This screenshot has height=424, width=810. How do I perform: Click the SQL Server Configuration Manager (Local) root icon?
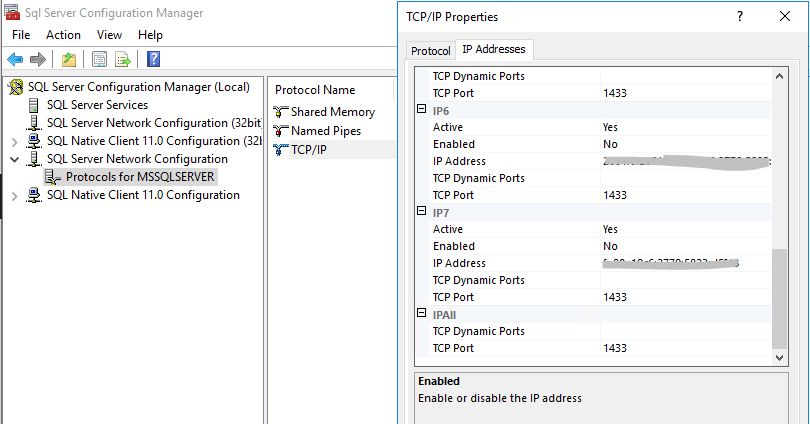coord(16,87)
